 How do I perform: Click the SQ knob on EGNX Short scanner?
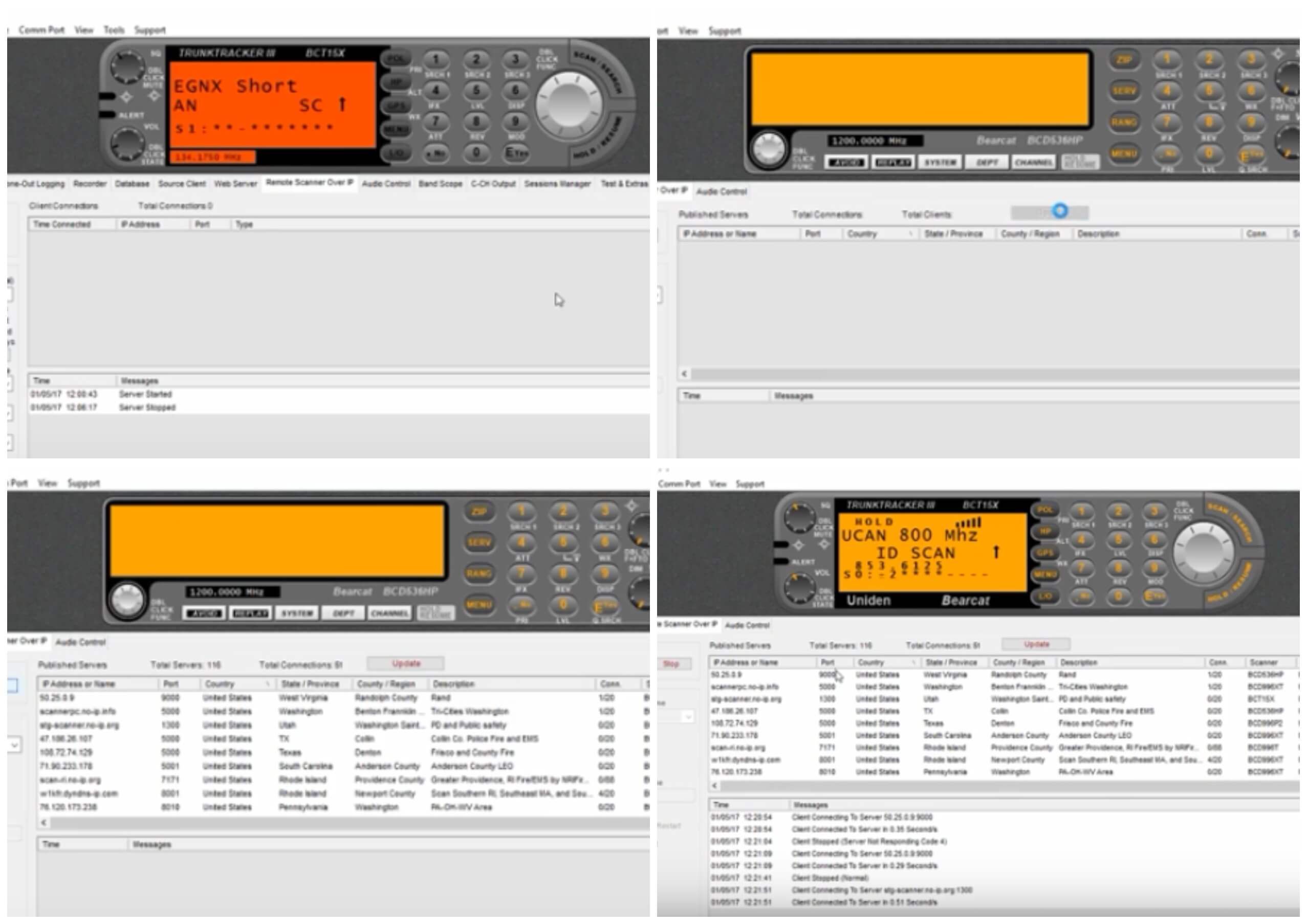click(x=126, y=66)
